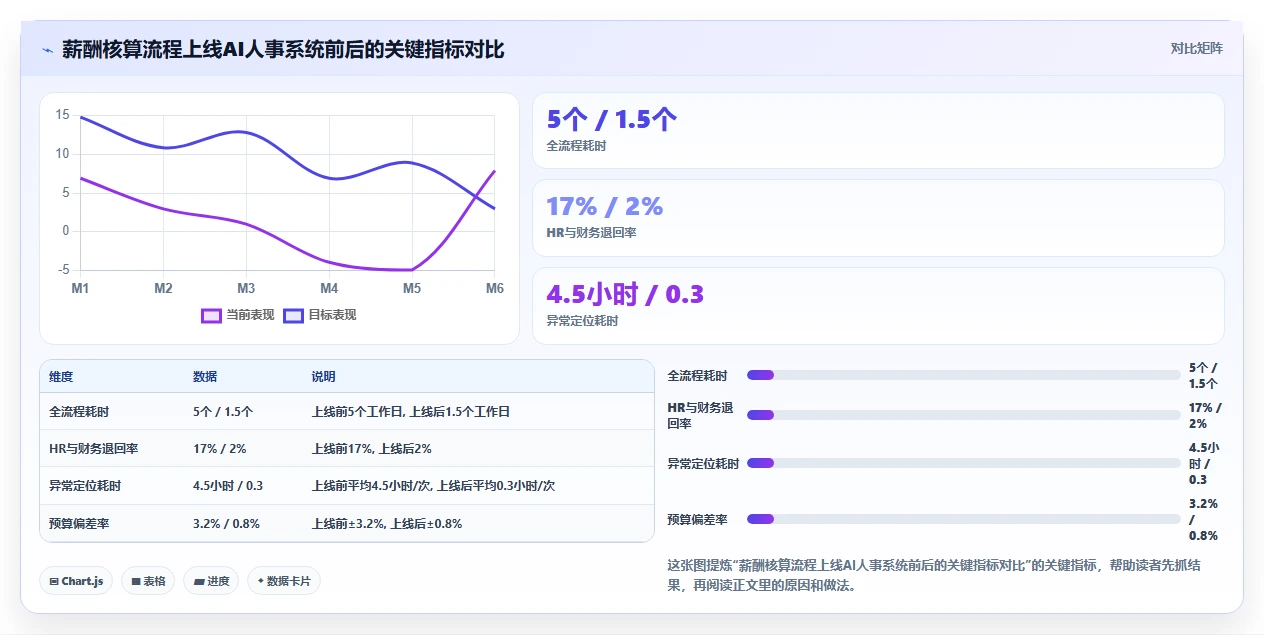Click the HR与财务退回率 progress bar
Image resolution: width=1264 pixels, height=635 pixels.
coord(964,415)
